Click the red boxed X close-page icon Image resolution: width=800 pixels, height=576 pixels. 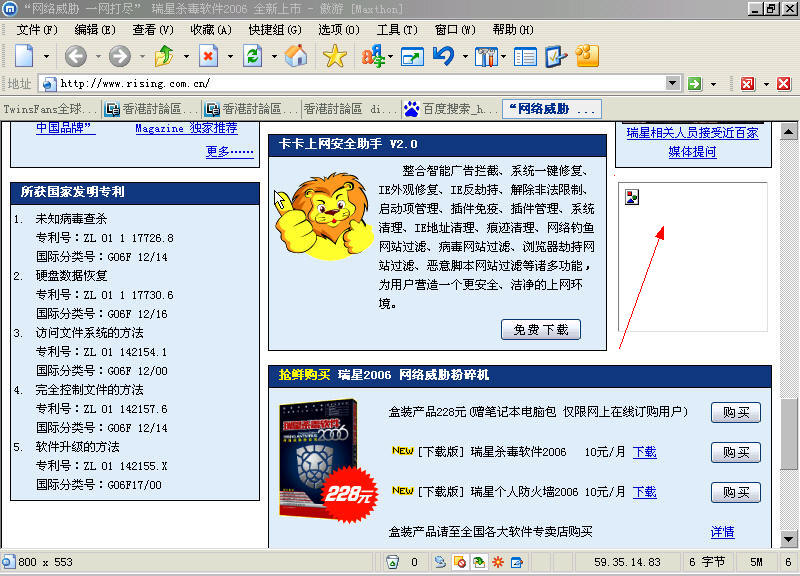[x=747, y=84]
